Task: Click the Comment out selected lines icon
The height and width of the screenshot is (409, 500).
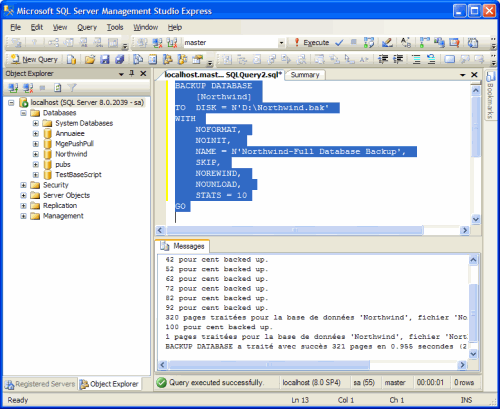Action: point(416,60)
